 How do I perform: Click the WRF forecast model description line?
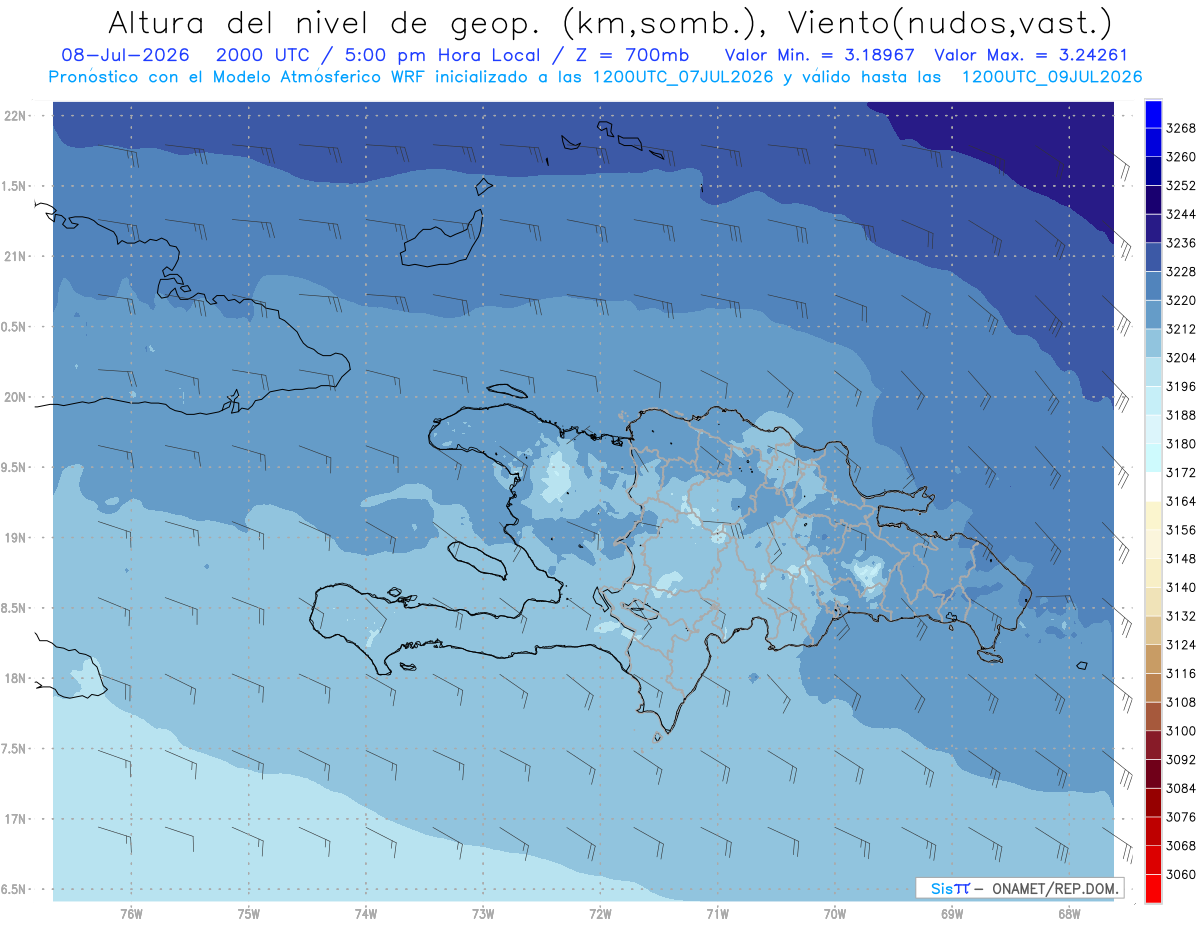(x=595, y=77)
